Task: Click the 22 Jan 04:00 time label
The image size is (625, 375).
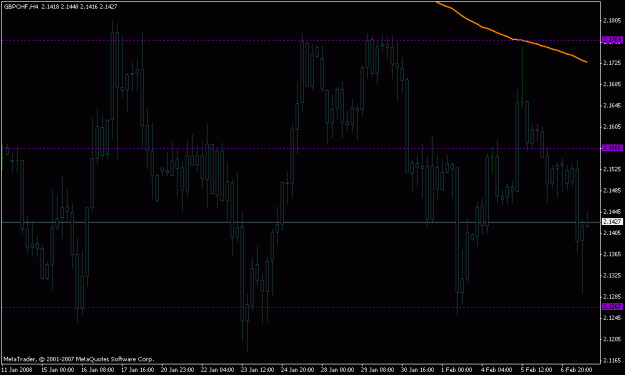Action: [217, 370]
